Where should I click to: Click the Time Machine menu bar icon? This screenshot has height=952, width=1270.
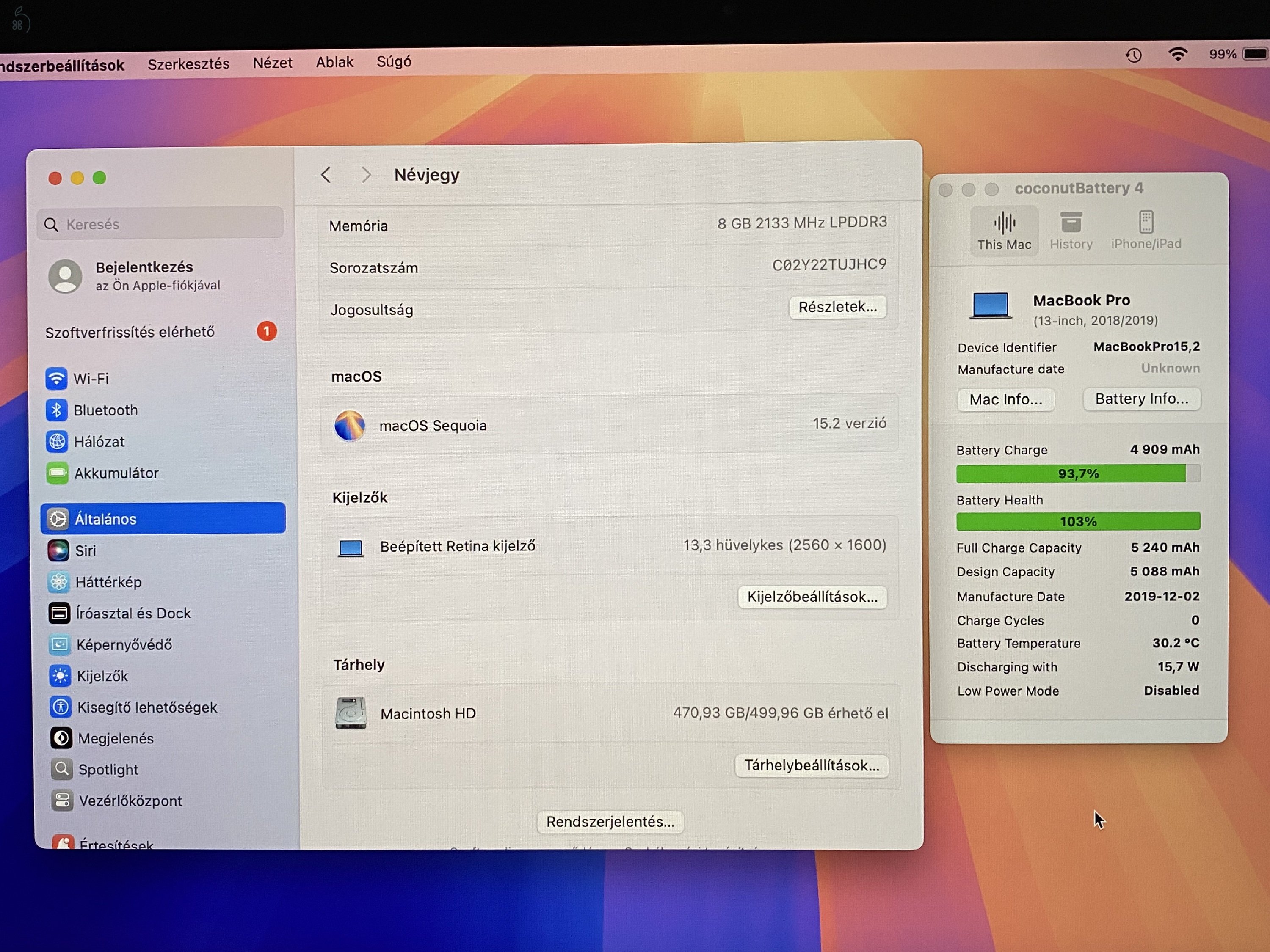point(1133,56)
